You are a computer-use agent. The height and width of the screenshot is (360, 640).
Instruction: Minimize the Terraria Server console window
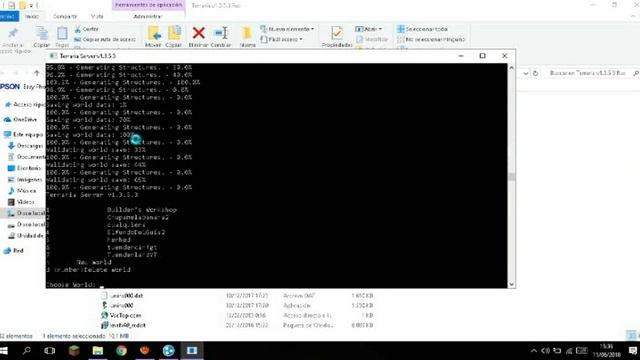point(461,56)
